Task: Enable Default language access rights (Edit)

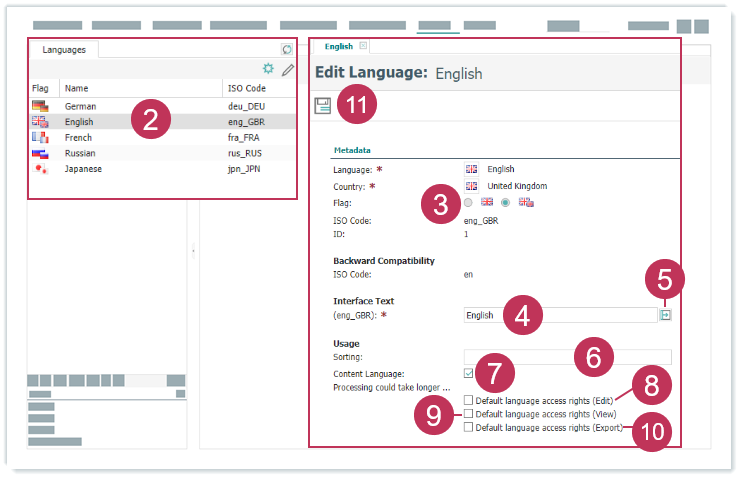Action: [x=469, y=400]
